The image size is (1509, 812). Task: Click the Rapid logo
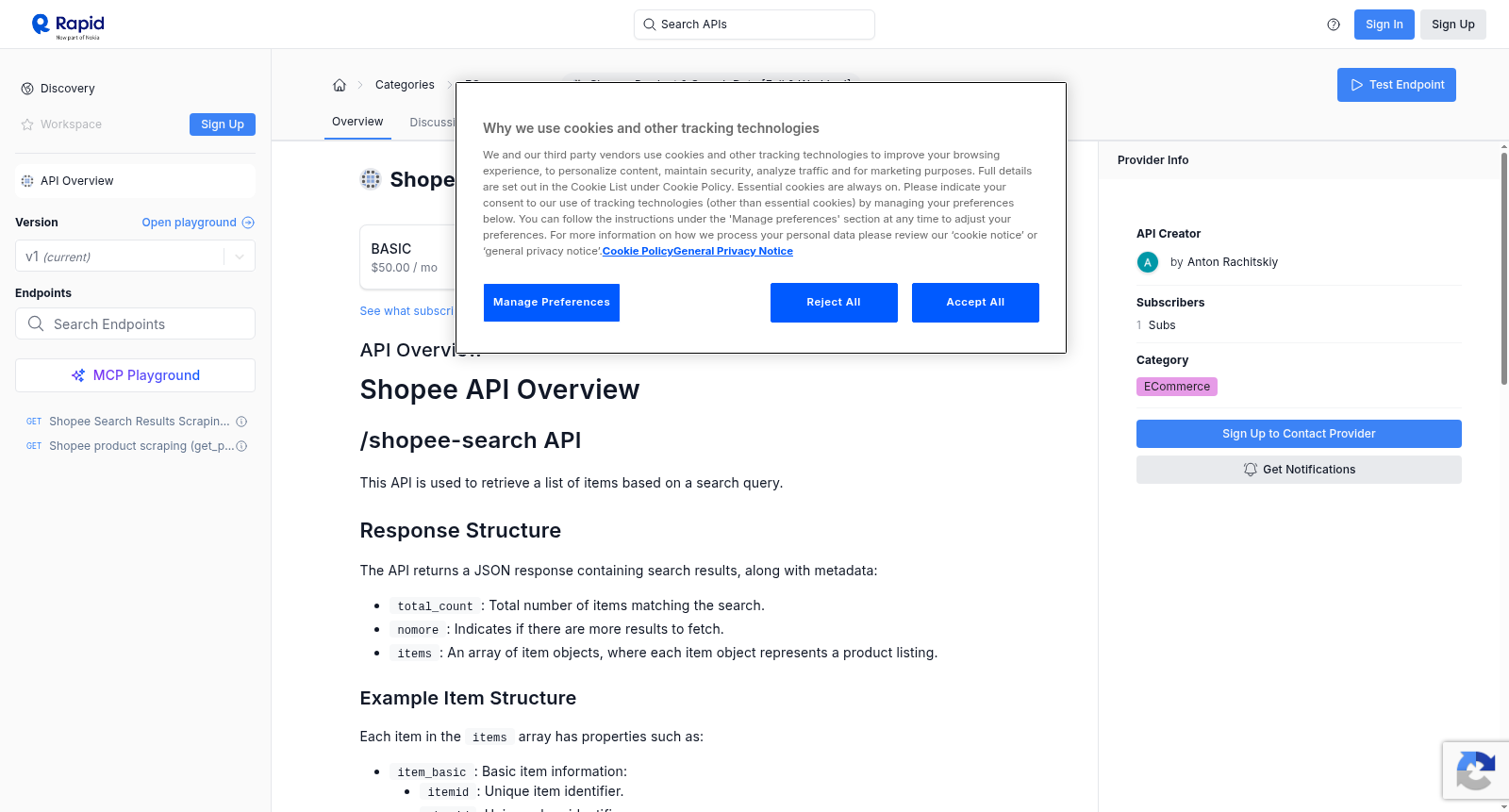[x=68, y=25]
